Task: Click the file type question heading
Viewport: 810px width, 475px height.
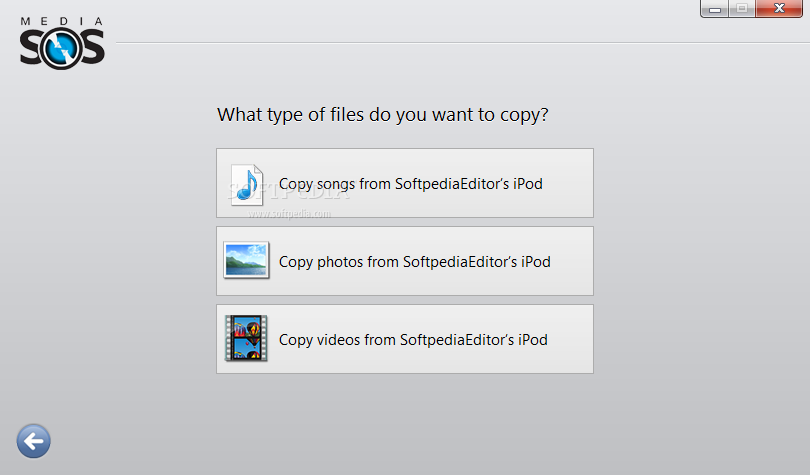Action: coord(383,115)
